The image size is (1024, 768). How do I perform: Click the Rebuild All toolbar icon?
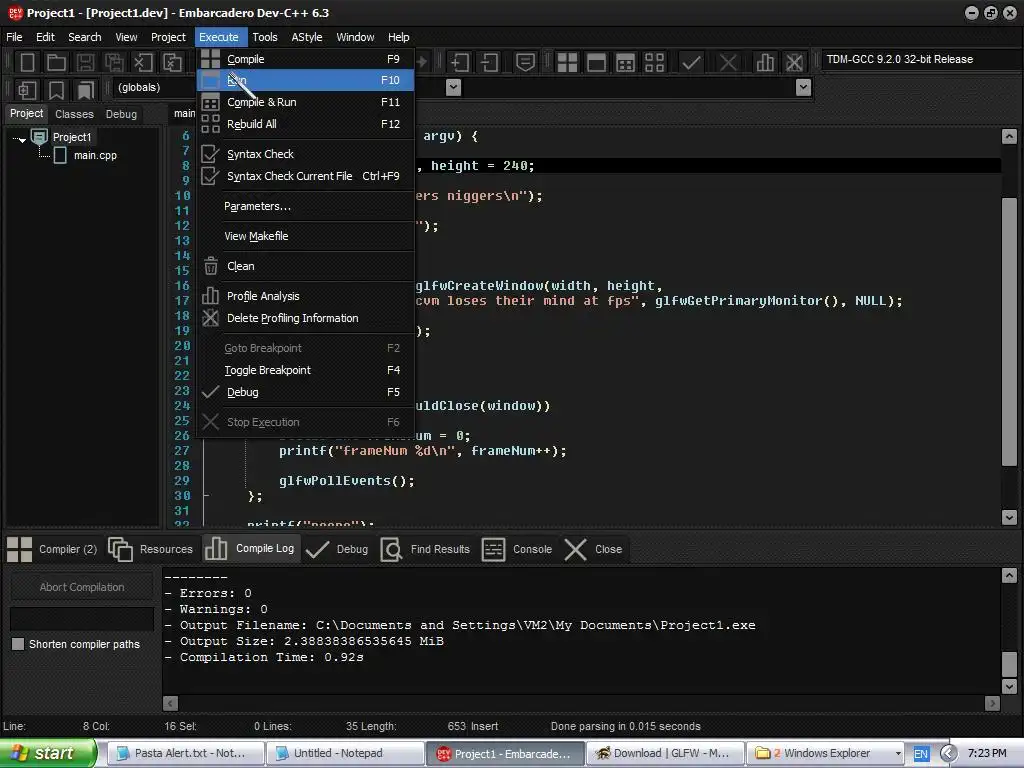(654, 63)
